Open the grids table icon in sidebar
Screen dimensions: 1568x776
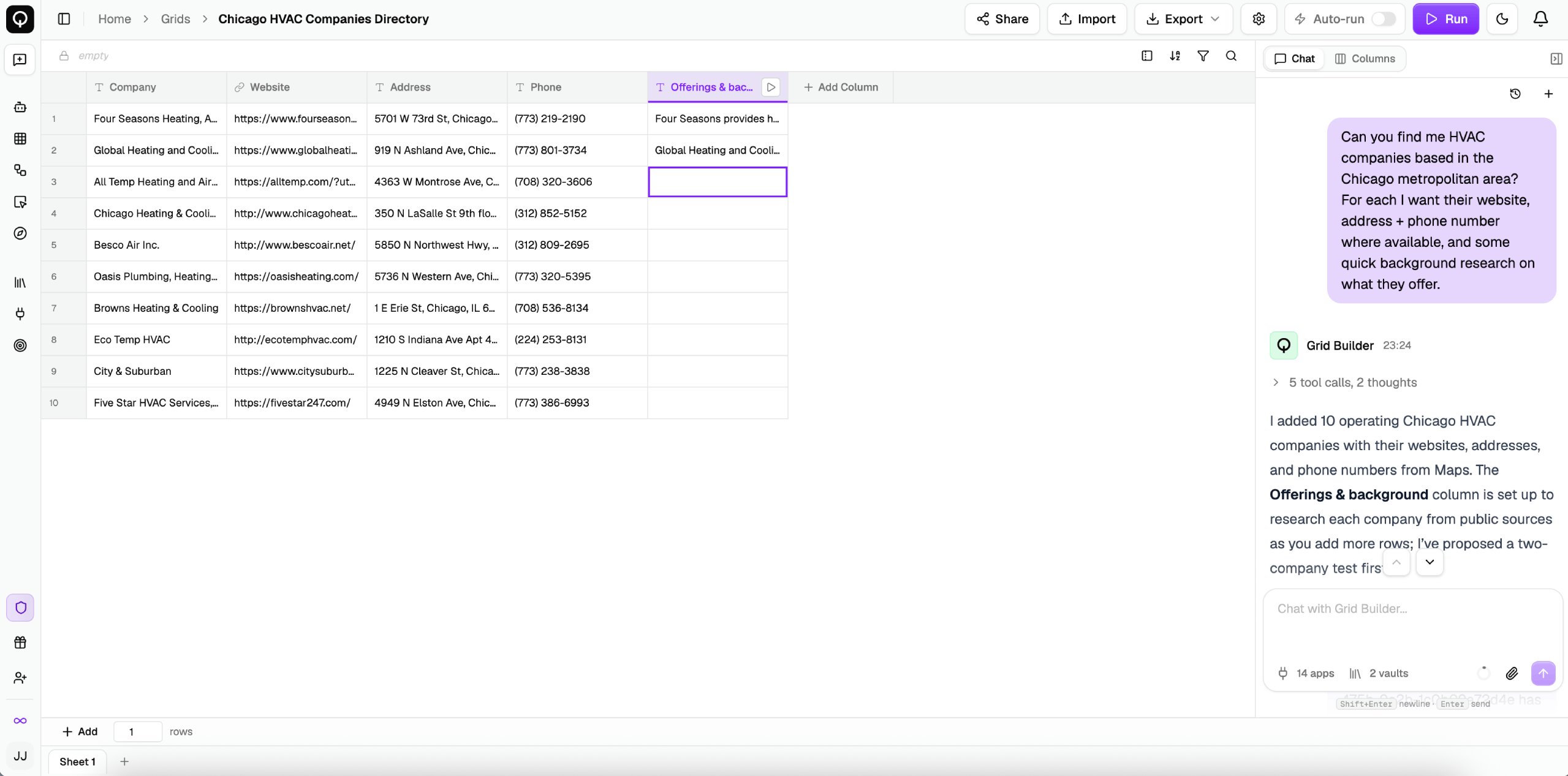click(x=20, y=138)
